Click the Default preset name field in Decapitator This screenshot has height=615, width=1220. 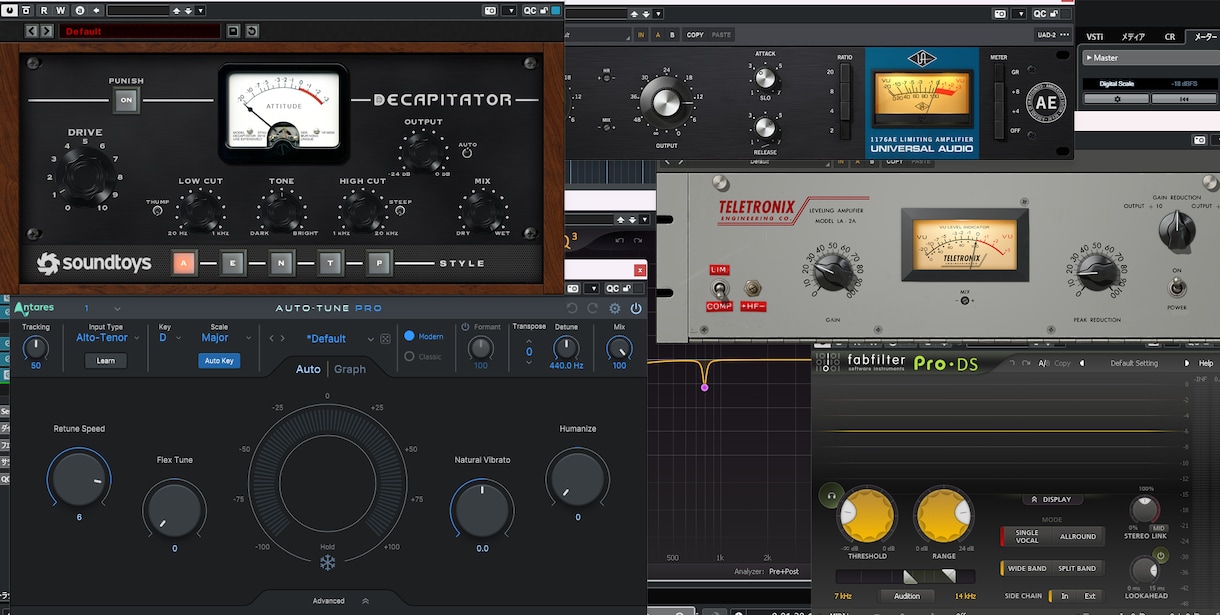139,31
